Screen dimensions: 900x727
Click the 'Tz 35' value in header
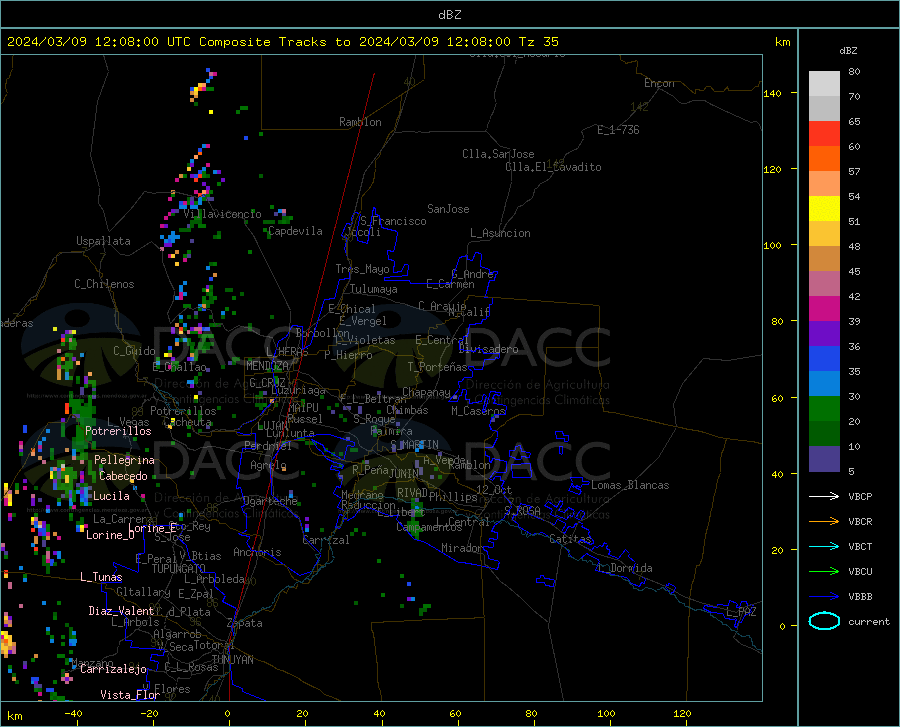coord(539,42)
